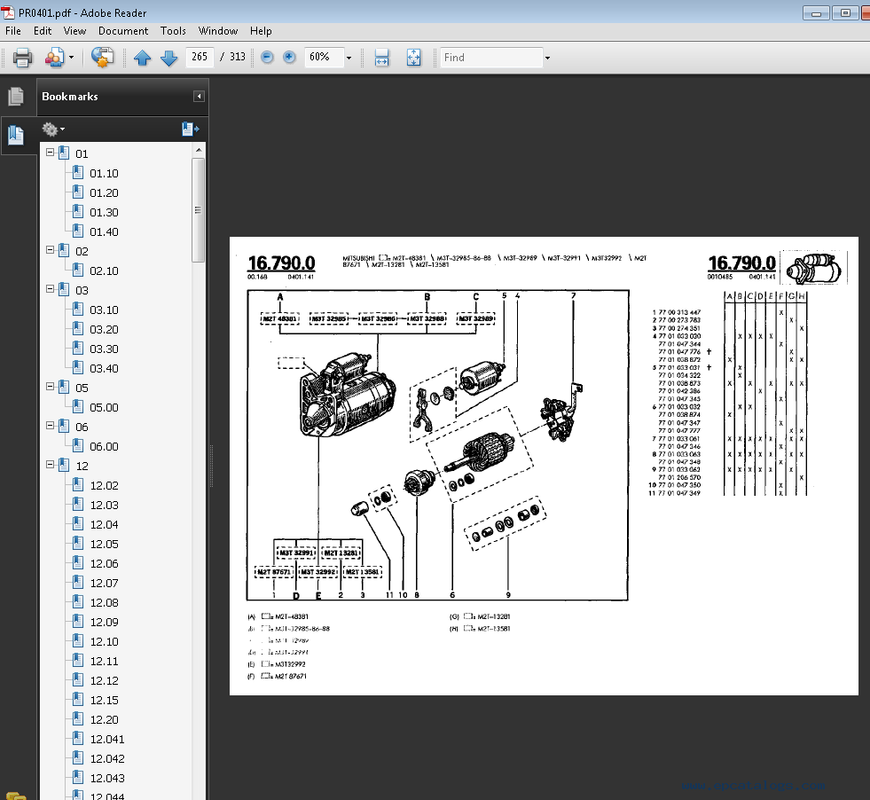The image size is (870, 800).
Task: Open the Tools menu
Action: (x=173, y=31)
